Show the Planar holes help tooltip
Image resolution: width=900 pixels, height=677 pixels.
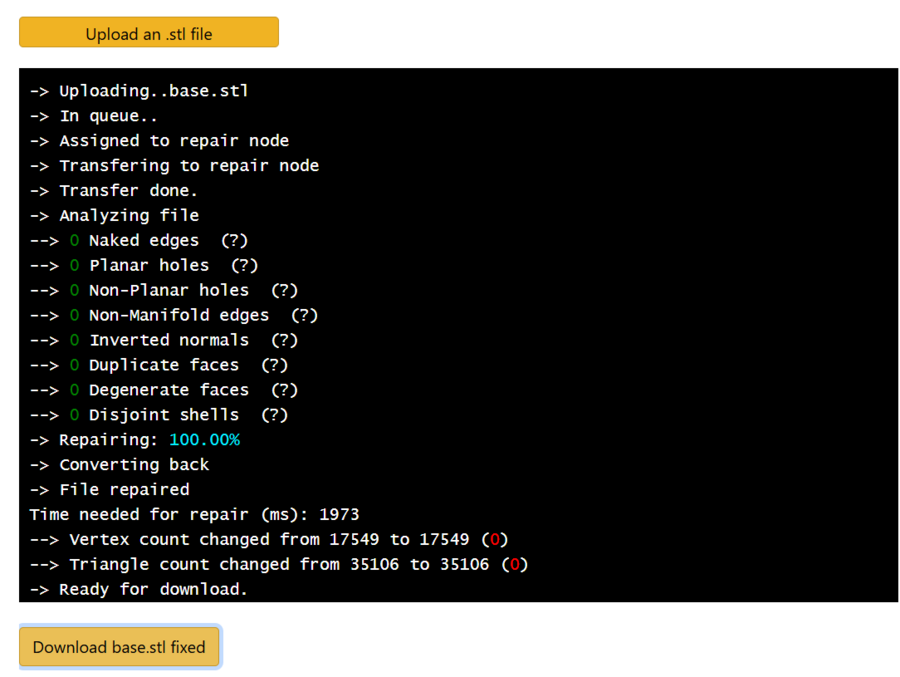[244, 265]
